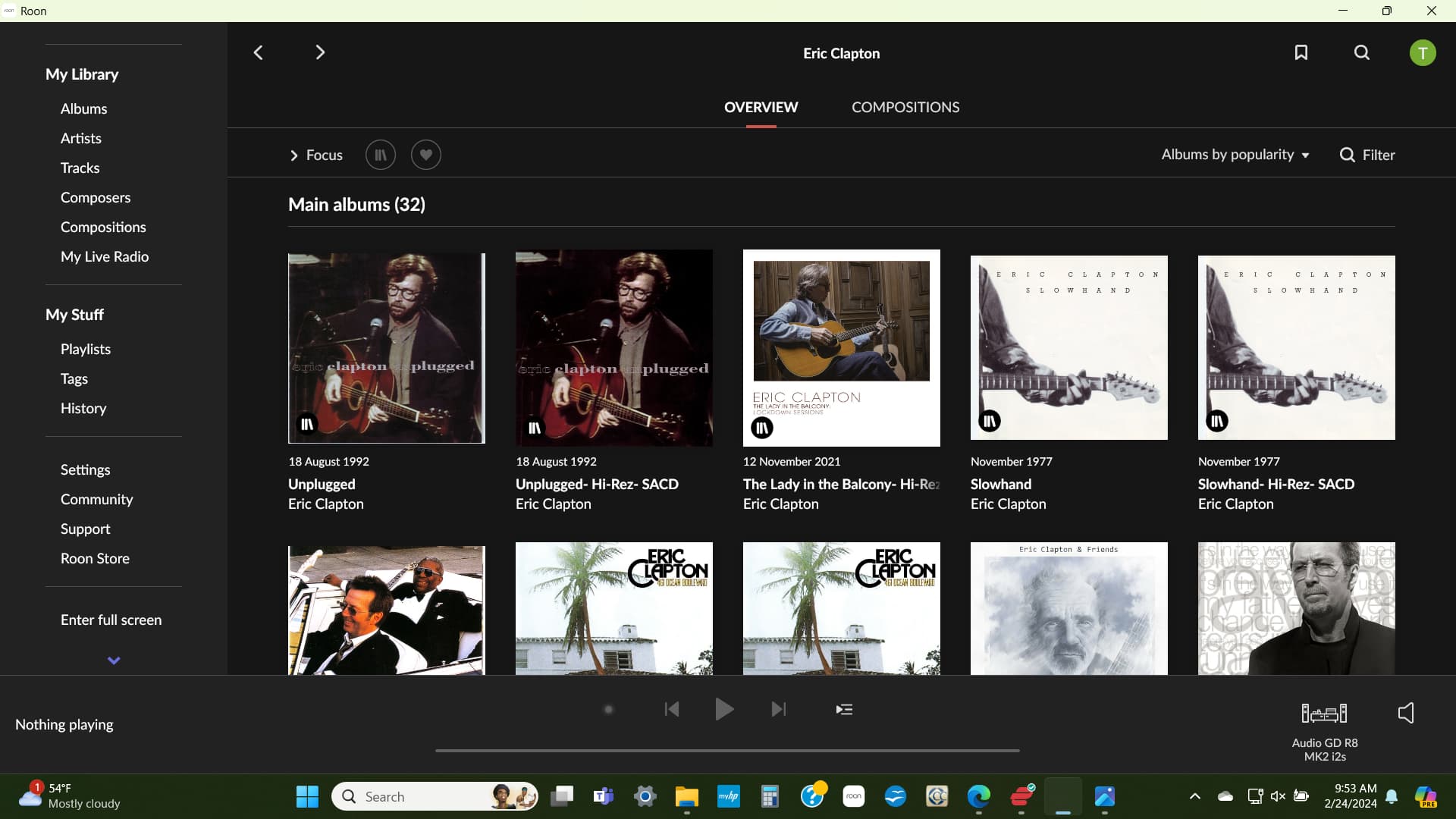The image size is (1456, 819).
Task: Open the Slowhand album cover
Action: click(1069, 348)
